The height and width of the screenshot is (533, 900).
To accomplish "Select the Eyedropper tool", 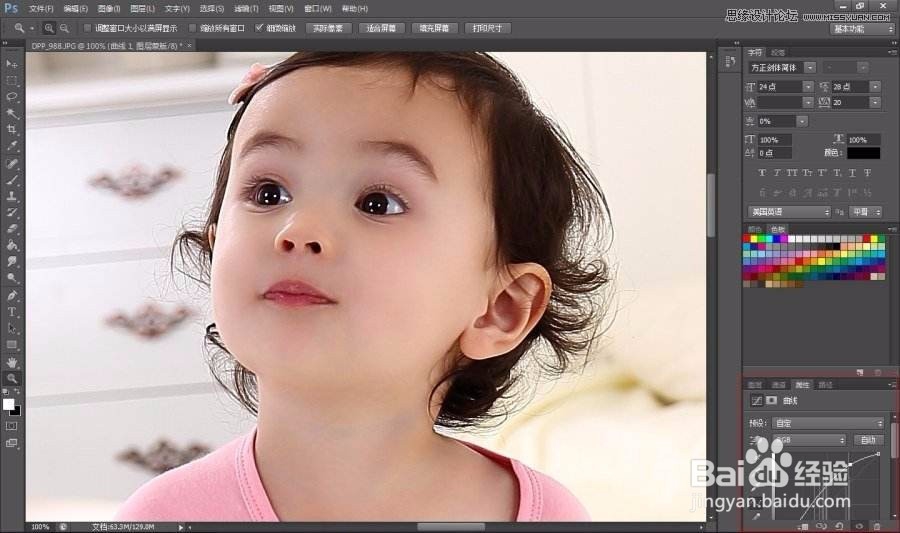I will click(x=11, y=146).
